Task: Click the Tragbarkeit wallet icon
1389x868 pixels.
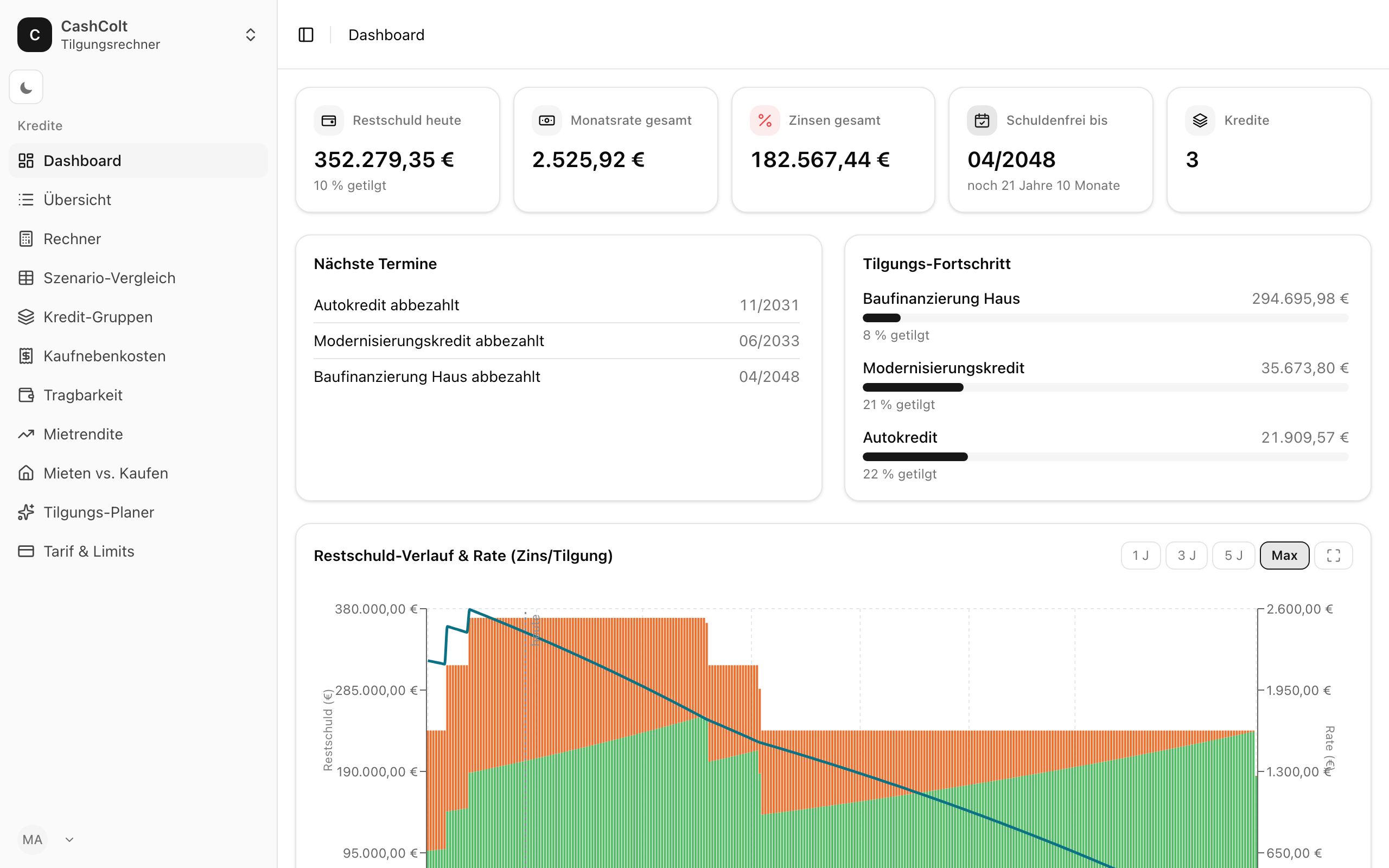Action: [26, 395]
